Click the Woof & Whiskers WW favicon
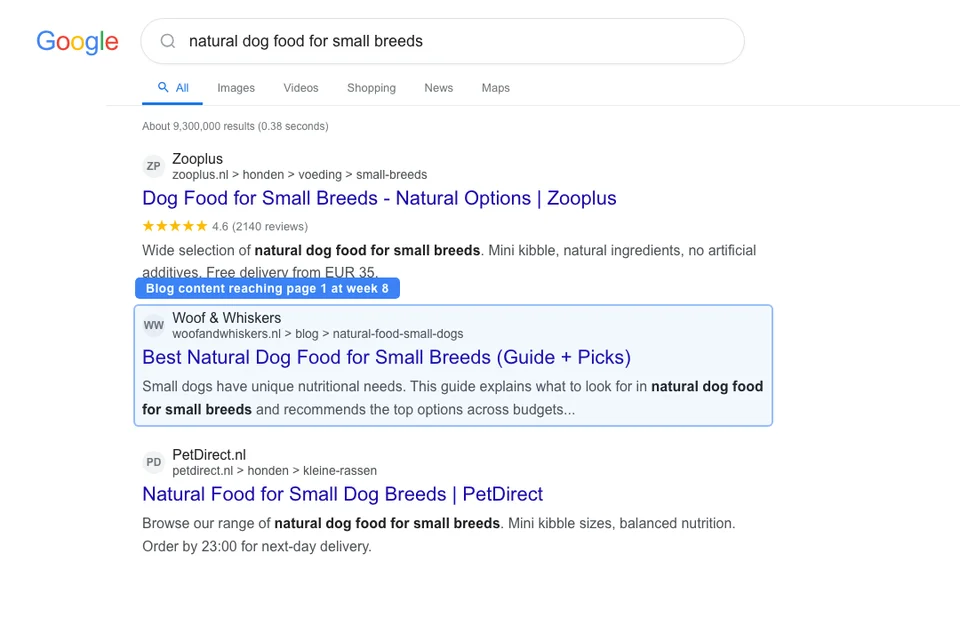This screenshot has width=960, height=619. click(153, 325)
